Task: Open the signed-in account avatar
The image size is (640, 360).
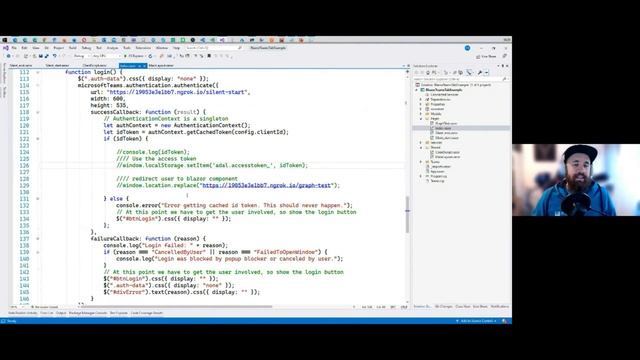Action: pos(467,48)
